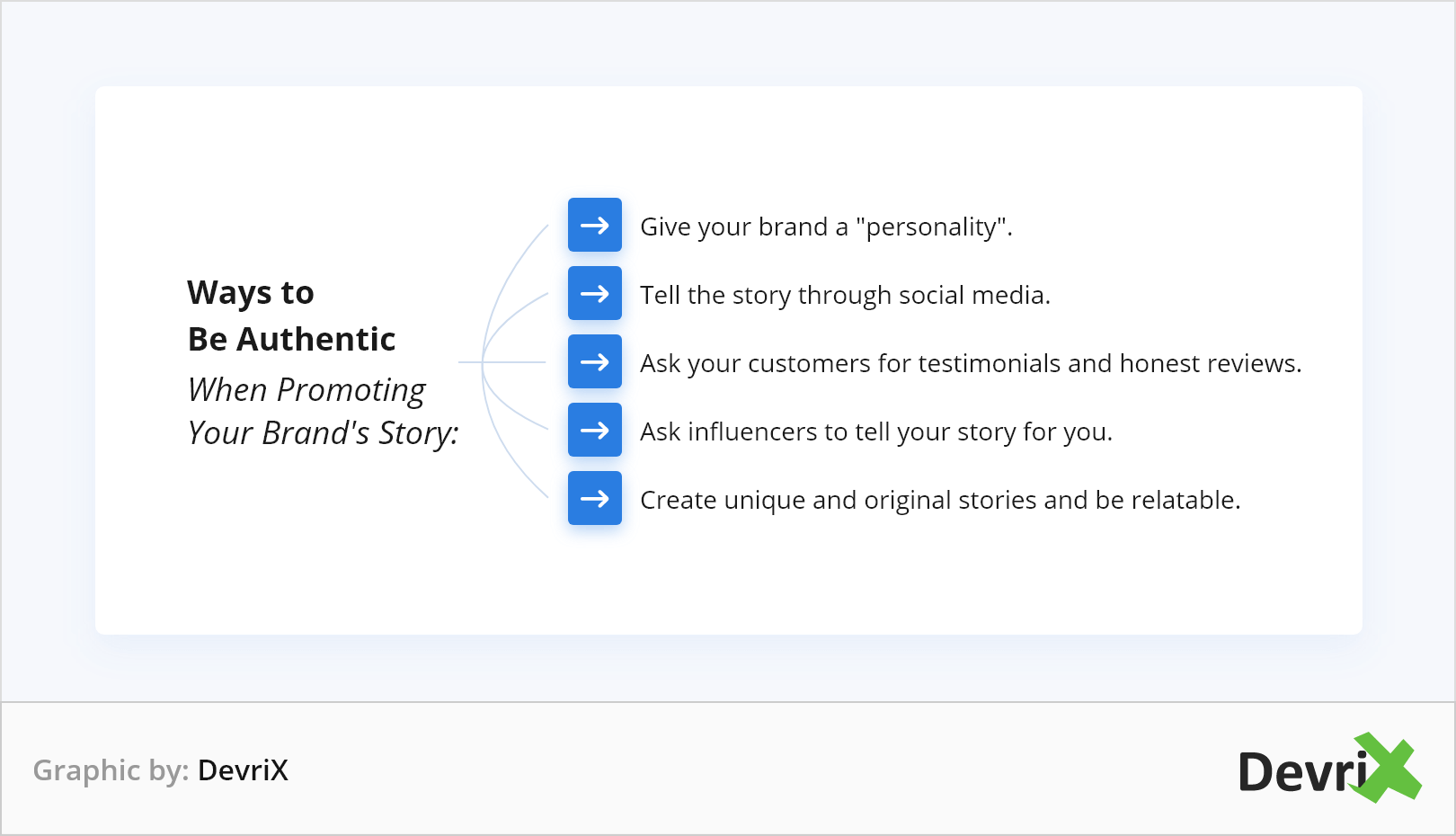1456x836 pixels.
Task: Click the italic "Your Brand's Story:" line
Action: 323,433
